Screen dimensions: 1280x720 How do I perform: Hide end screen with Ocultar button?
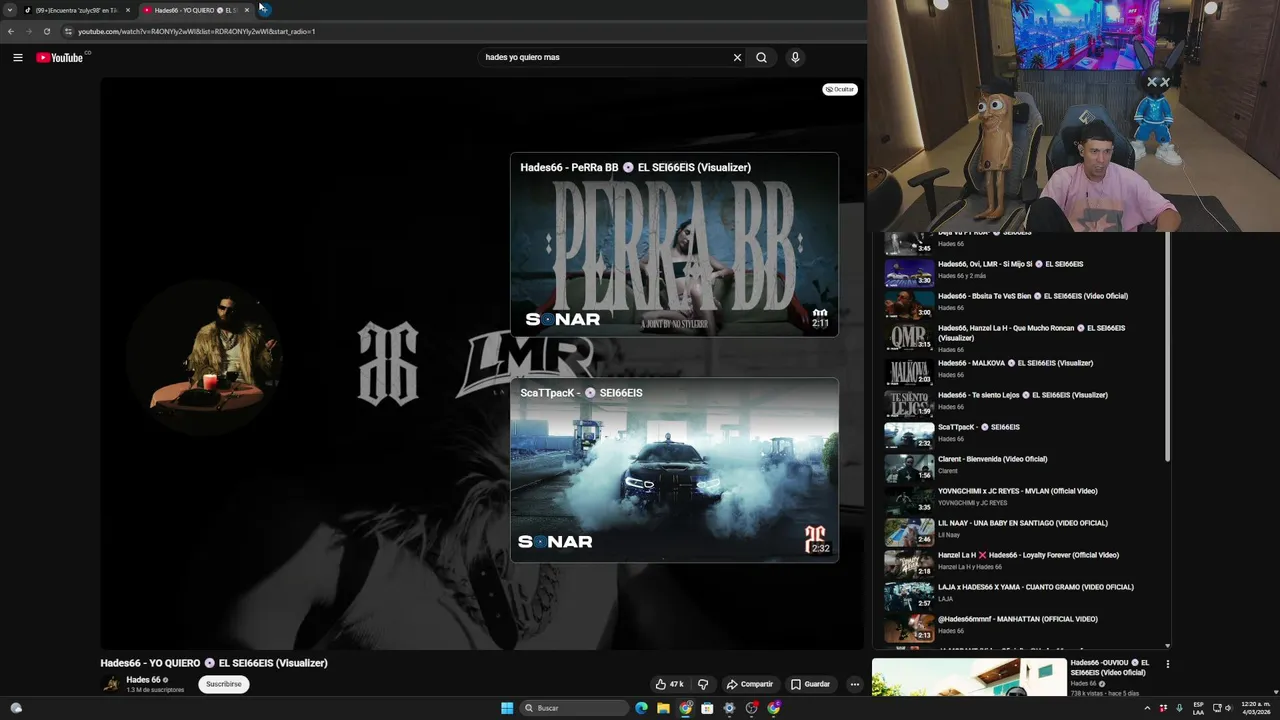click(840, 89)
